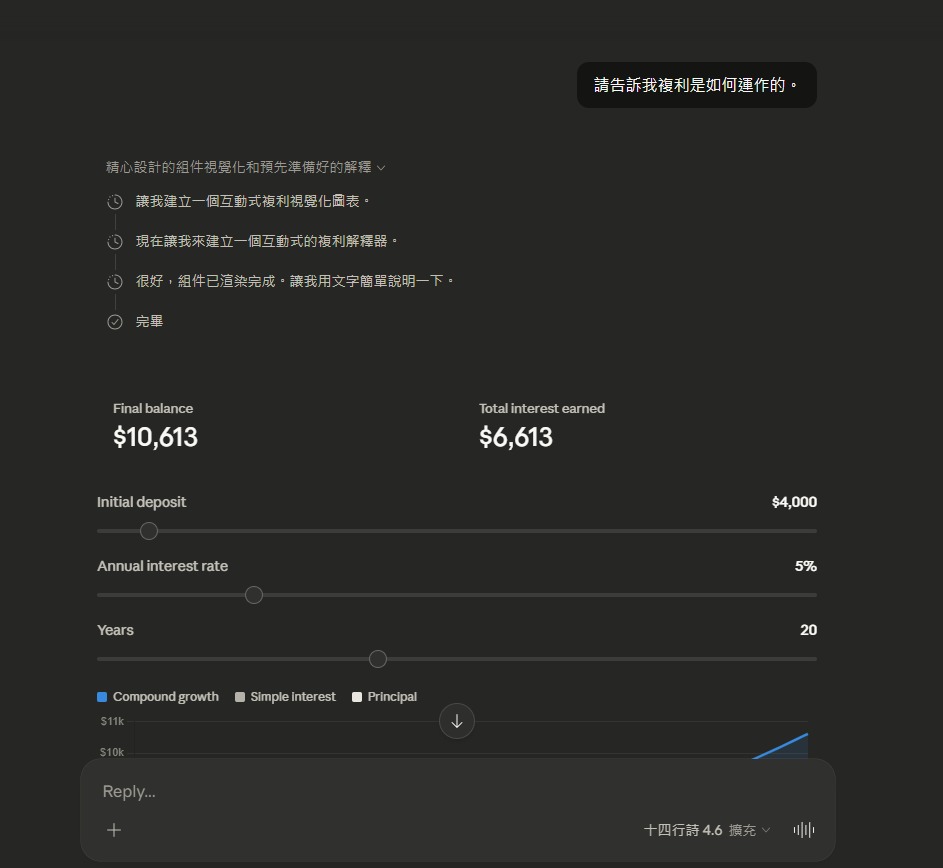Click the Years value 20
943x868 pixels.
coord(808,630)
